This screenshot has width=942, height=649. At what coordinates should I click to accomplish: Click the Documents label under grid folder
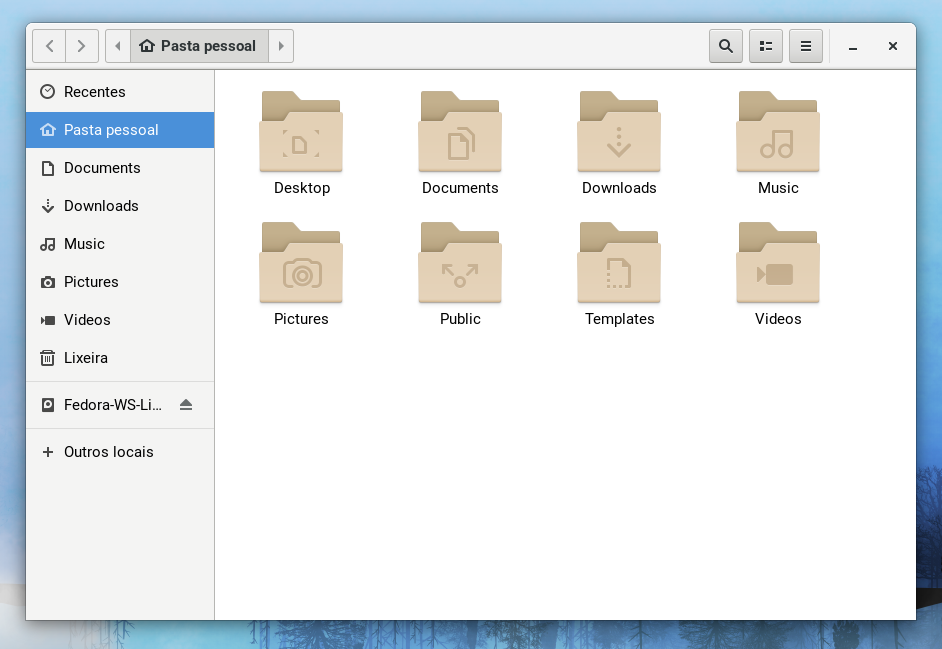pos(460,188)
